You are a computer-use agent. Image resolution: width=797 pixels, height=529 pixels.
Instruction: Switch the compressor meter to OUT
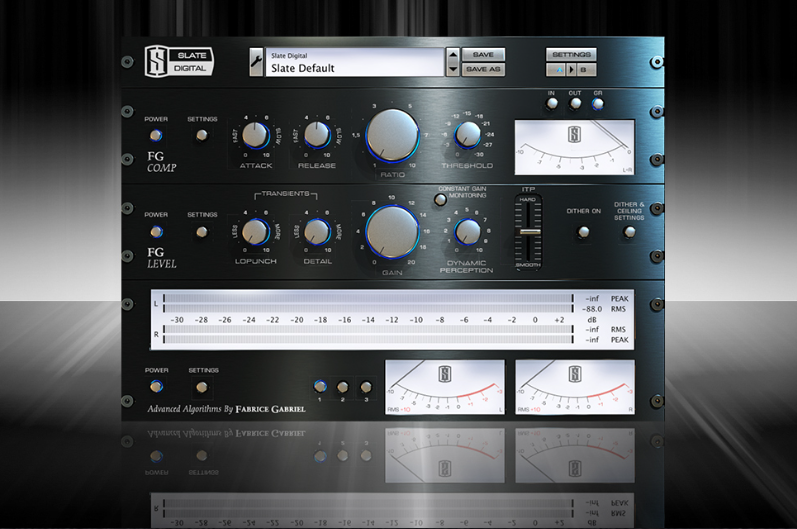pyautogui.click(x=575, y=104)
